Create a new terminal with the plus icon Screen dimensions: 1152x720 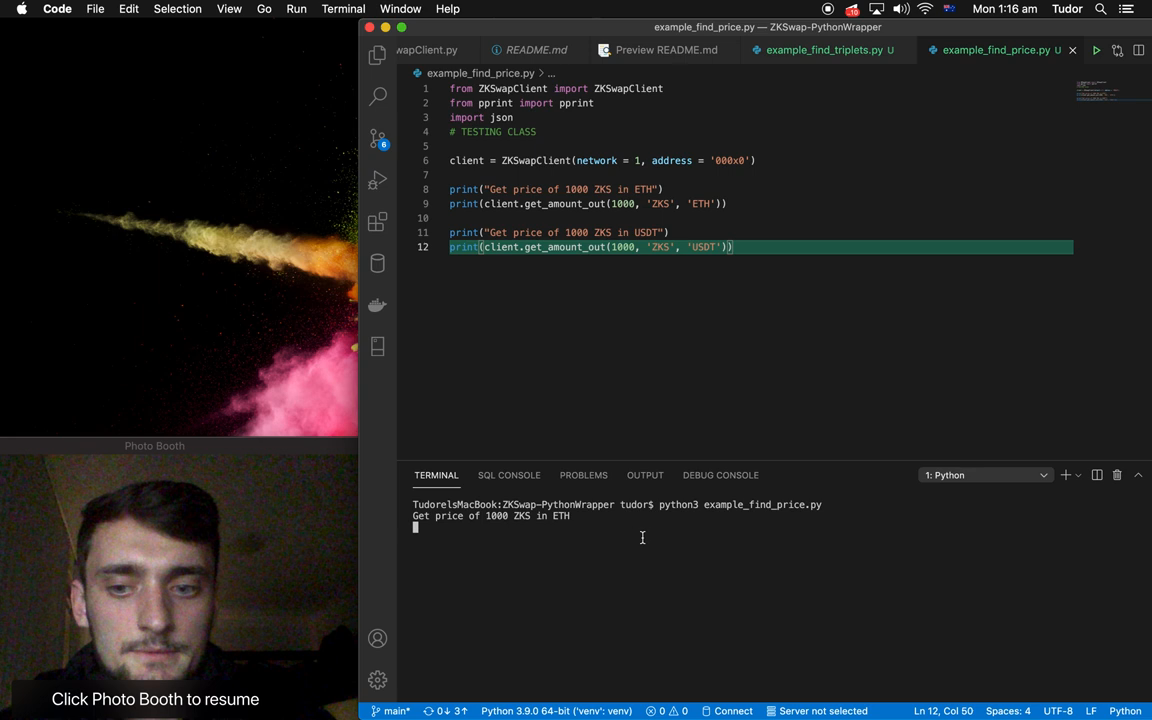pyautogui.click(x=1065, y=475)
